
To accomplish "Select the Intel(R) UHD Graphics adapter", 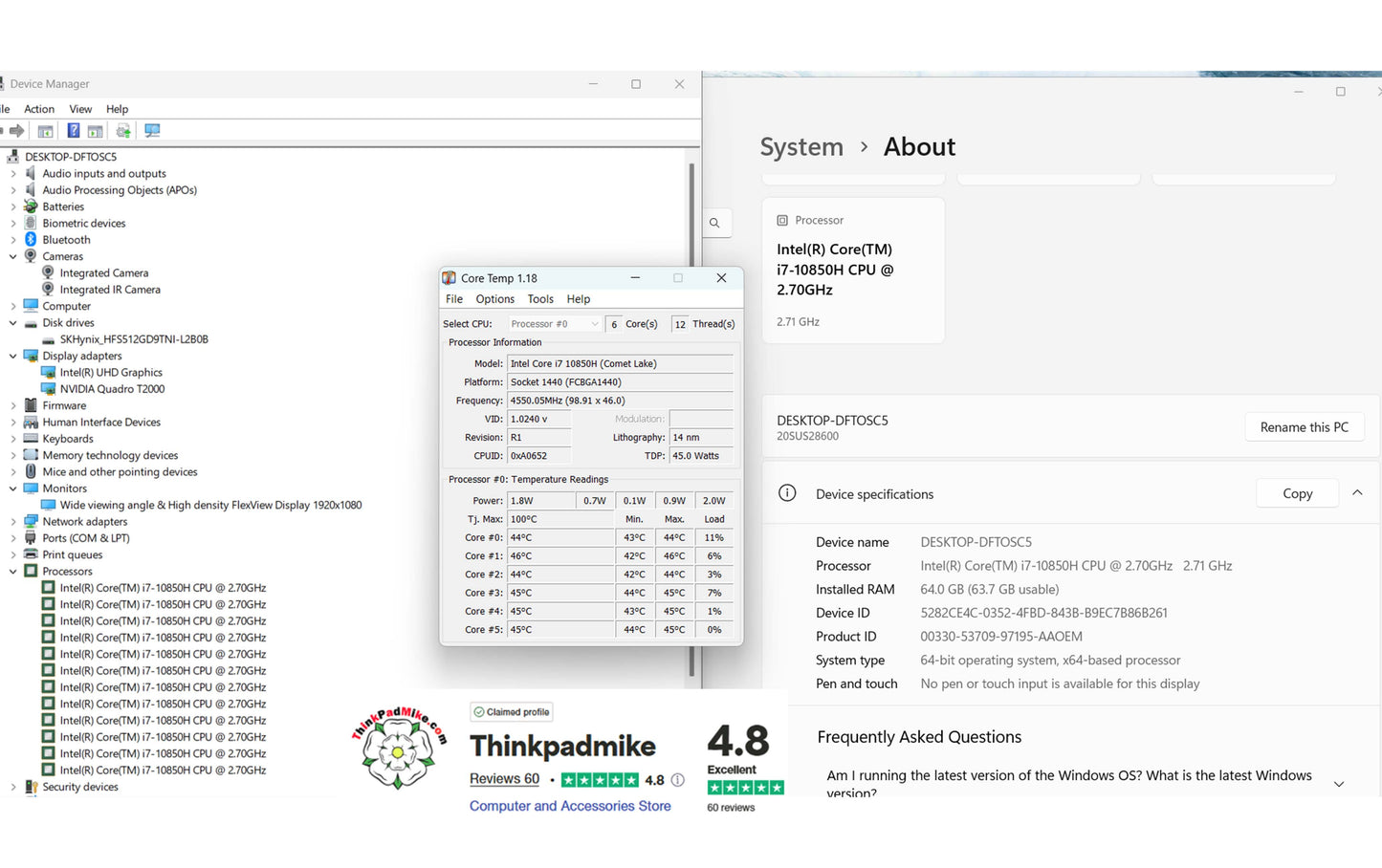I will [x=111, y=373].
